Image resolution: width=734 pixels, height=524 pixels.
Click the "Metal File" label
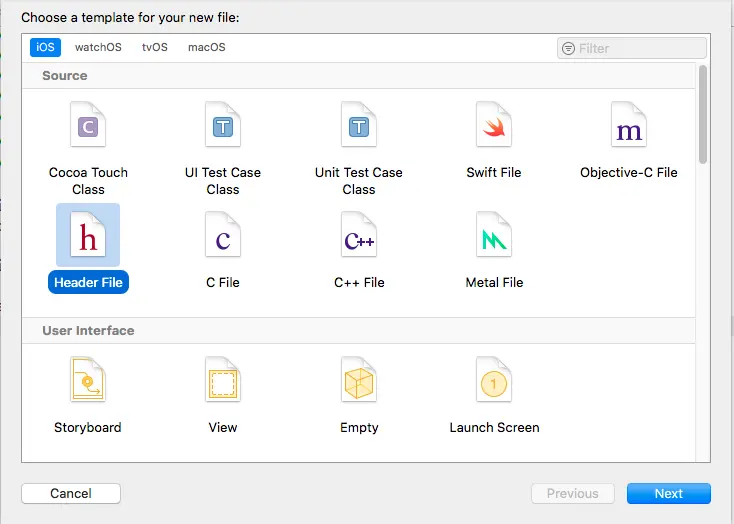click(494, 282)
